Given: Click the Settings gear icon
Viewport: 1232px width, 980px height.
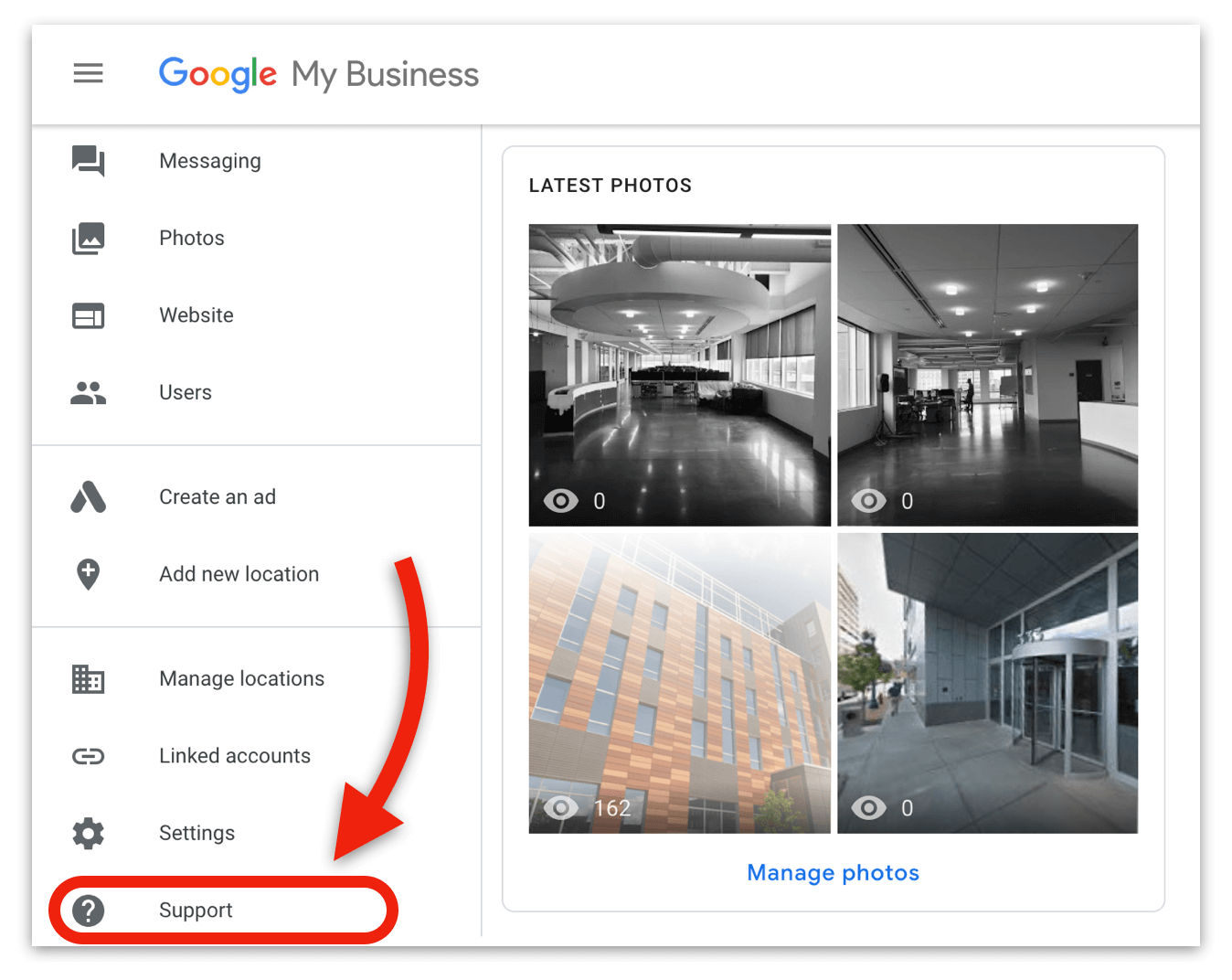Looking at the screenshot, I should click(x=89, y=833).
